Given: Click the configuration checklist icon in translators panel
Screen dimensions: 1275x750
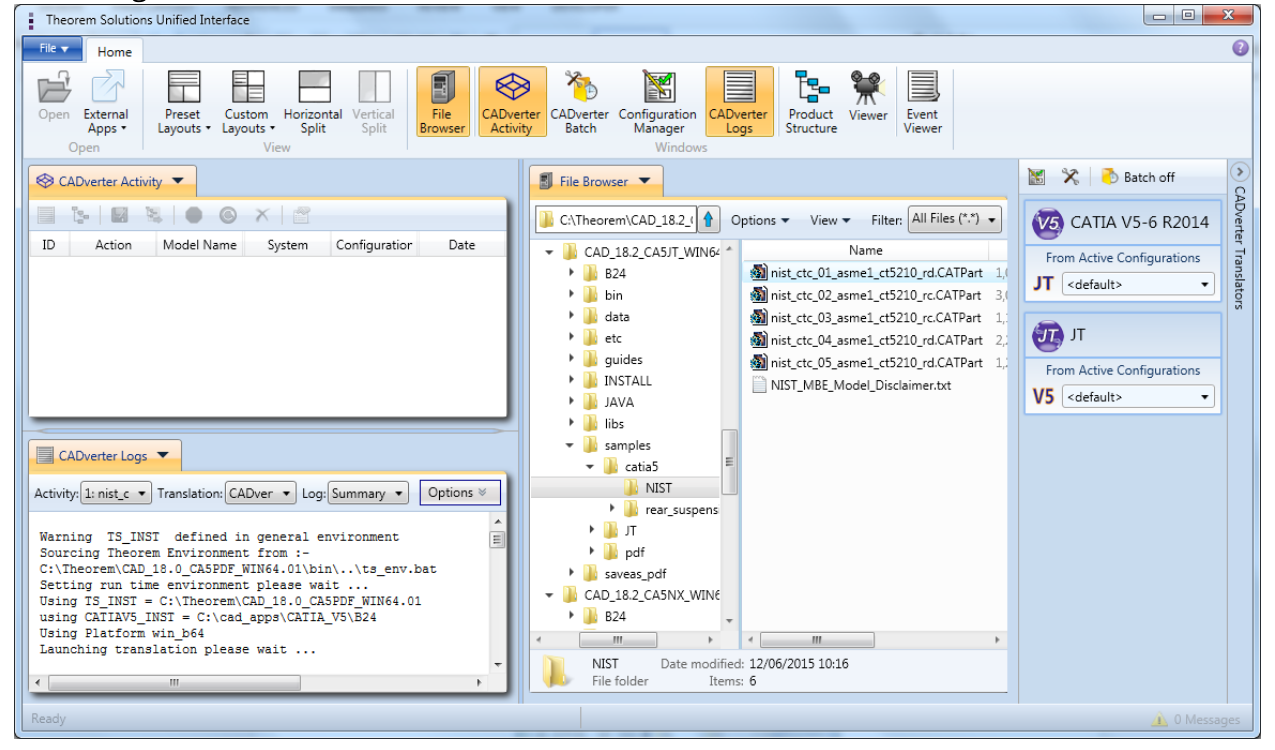Looking at the screenshot, I should 1037,177.
